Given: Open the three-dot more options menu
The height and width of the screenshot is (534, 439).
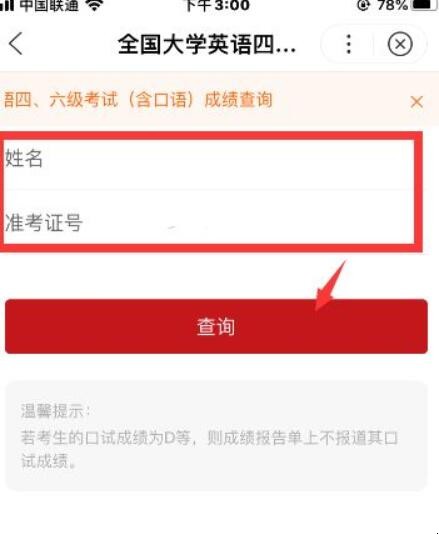Looking at the screenshot, I should coord(348,44).
